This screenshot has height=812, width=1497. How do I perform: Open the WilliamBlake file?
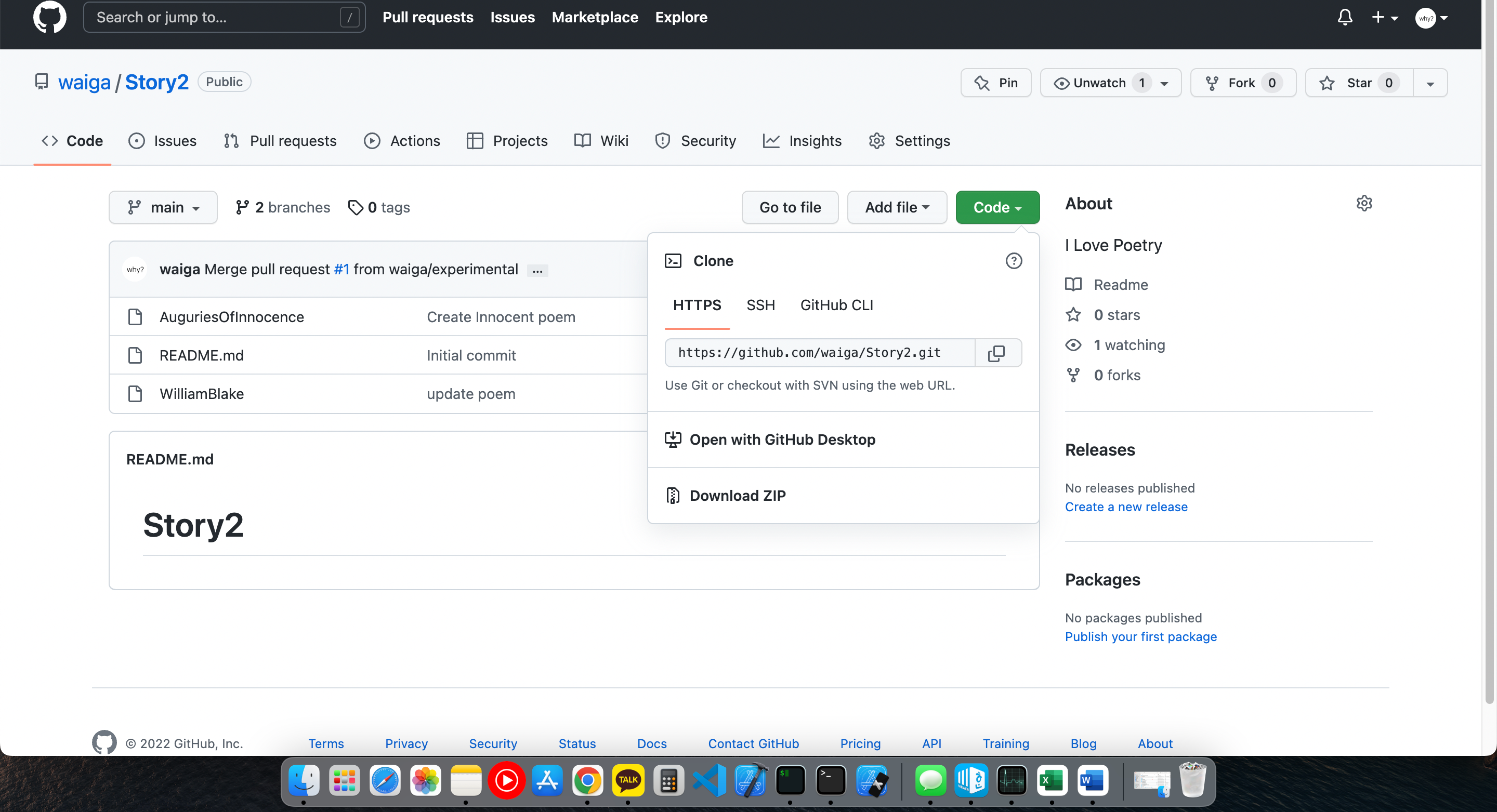pyautogui.click(x=202, y=394)
